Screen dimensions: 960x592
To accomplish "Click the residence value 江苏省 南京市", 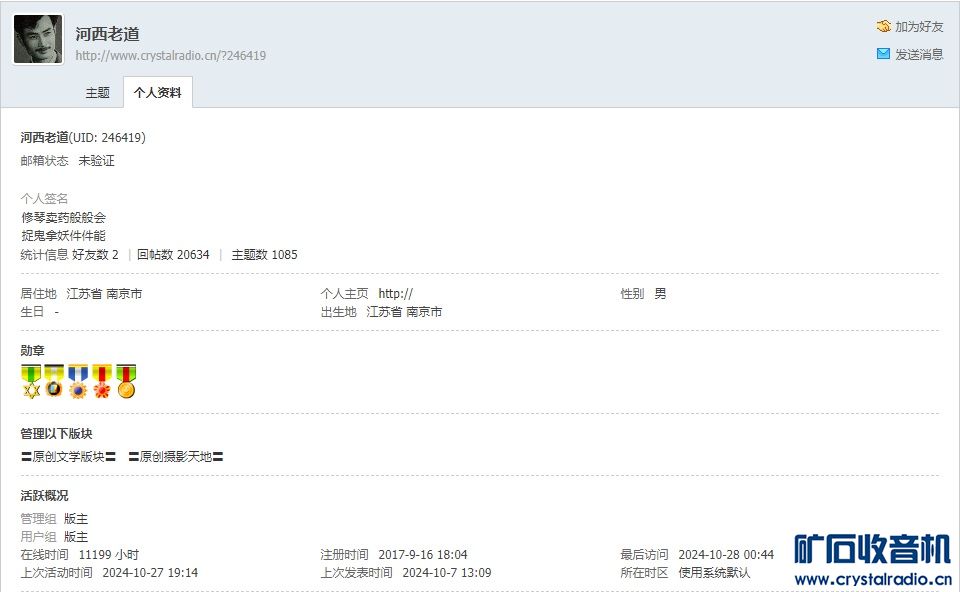I will (104, 294).
